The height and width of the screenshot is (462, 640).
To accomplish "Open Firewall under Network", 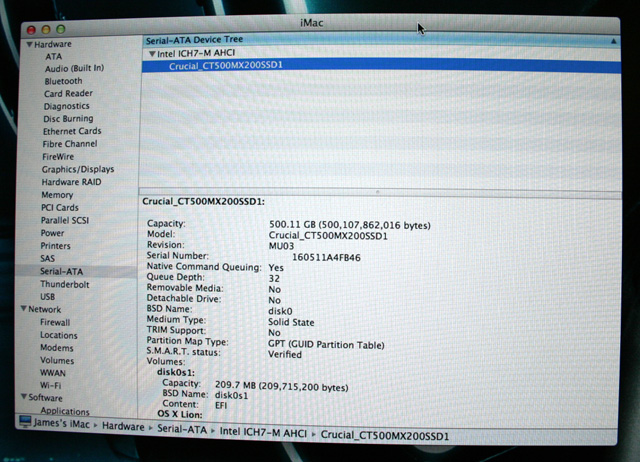I will [x=55, y=322].
